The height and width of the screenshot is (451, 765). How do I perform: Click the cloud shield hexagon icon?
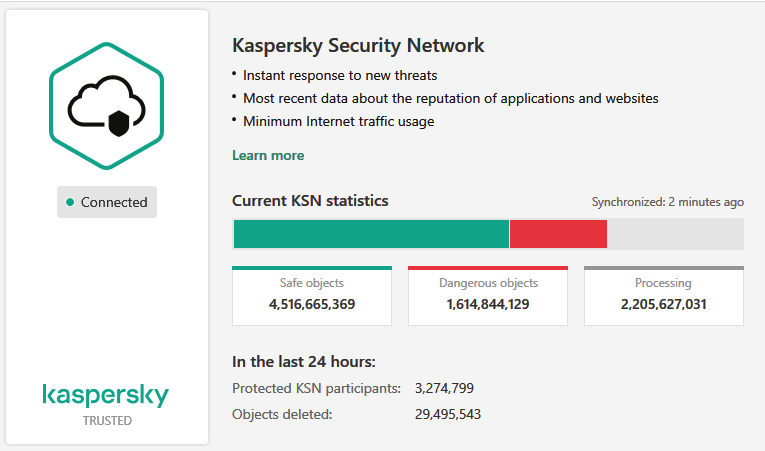pos(107,103)
